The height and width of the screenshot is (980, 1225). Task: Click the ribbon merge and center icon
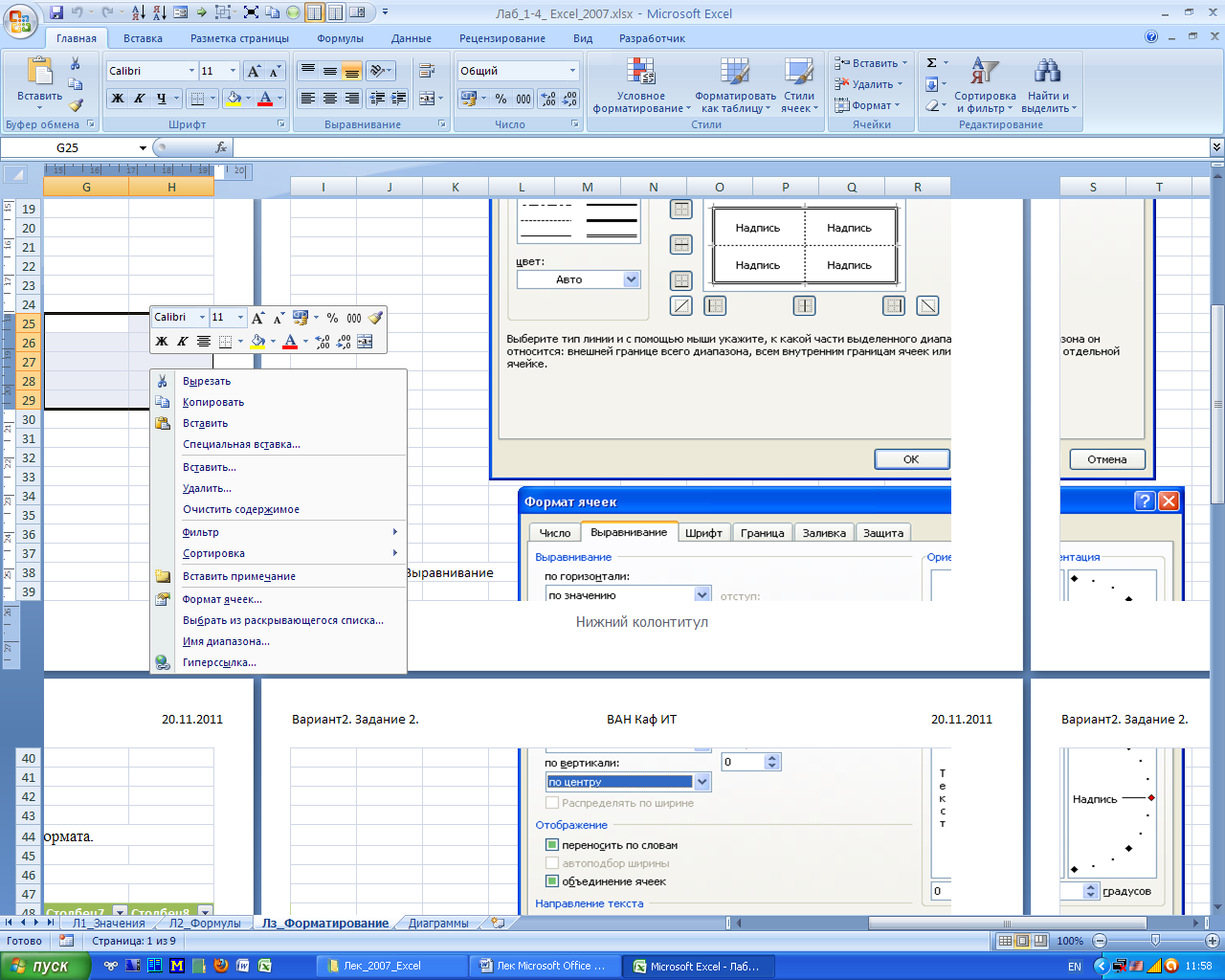click(x=428, y=98)
